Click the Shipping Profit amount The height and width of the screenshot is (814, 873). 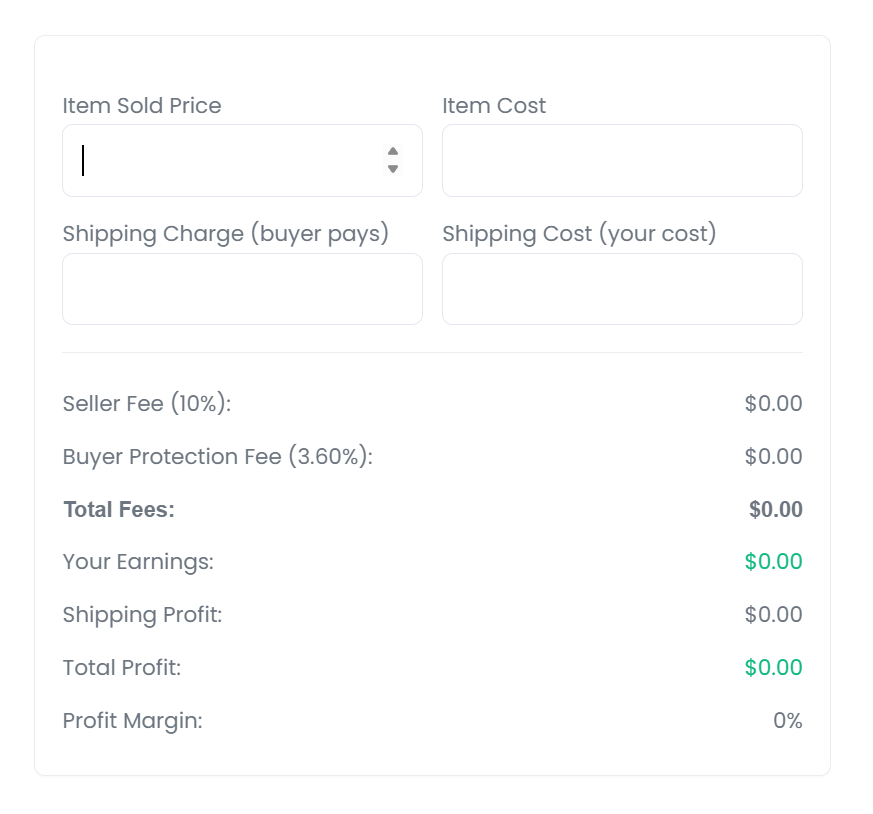773,615
